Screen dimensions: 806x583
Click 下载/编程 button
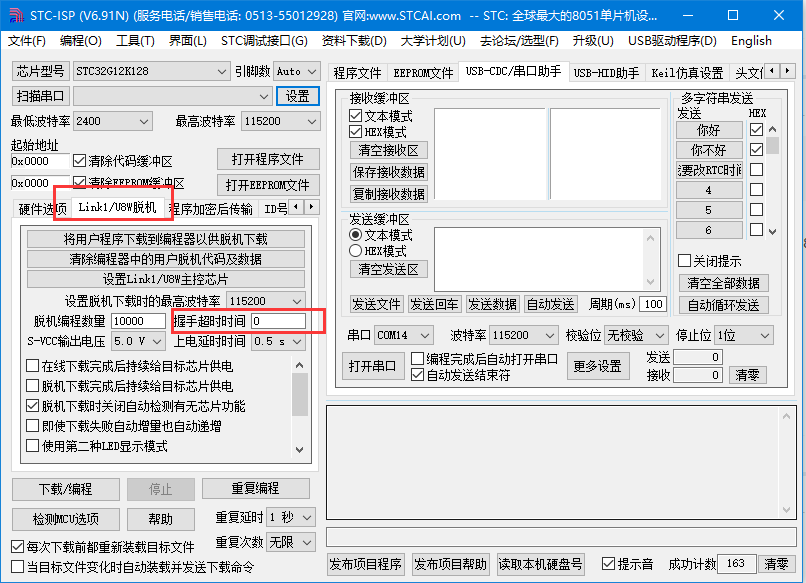pos(66,489)
